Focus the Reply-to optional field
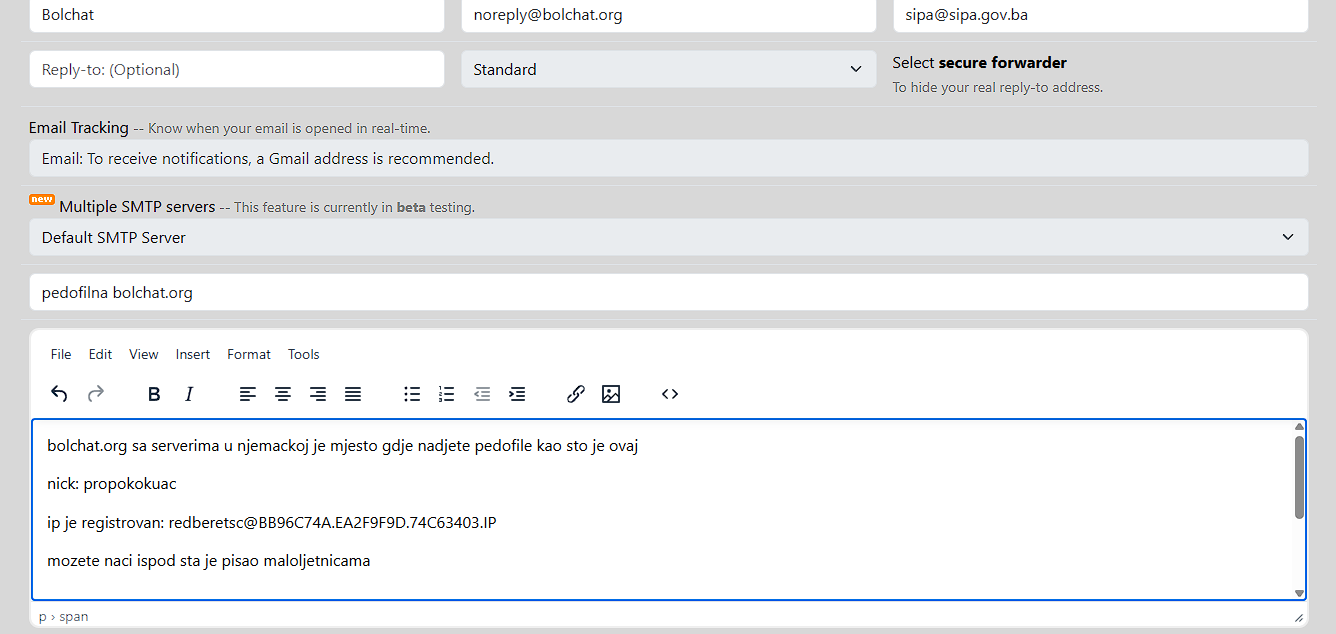Screen dimensions: 1336x634 [237, 69]
